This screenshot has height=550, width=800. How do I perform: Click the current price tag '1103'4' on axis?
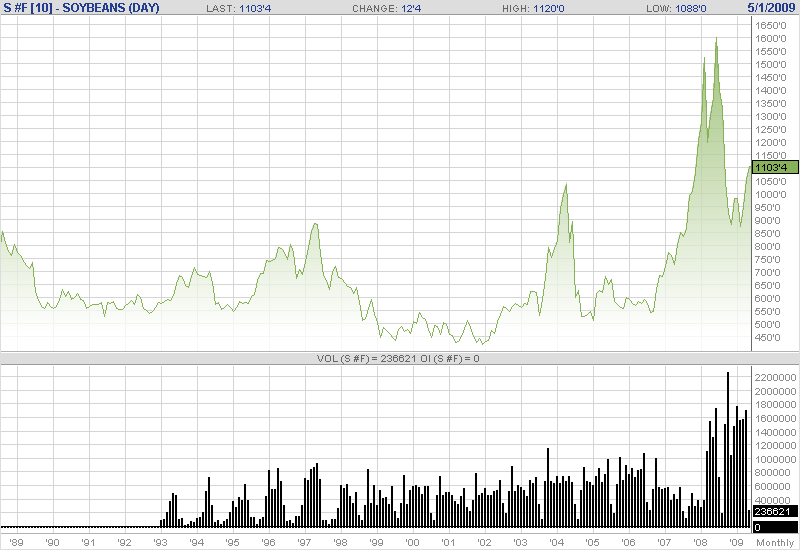pos(775,167)
